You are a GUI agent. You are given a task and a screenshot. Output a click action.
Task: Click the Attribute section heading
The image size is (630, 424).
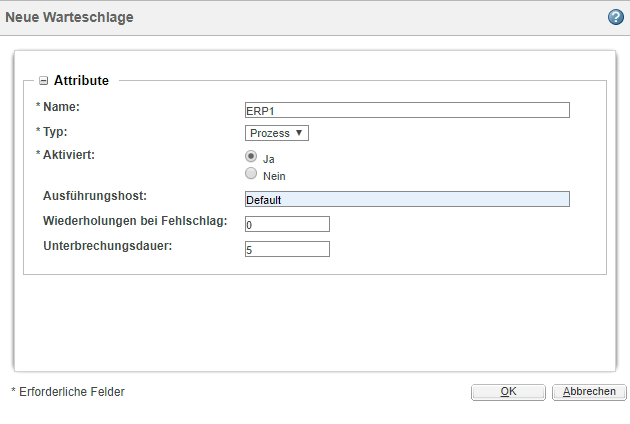click(x=81, y=81)
